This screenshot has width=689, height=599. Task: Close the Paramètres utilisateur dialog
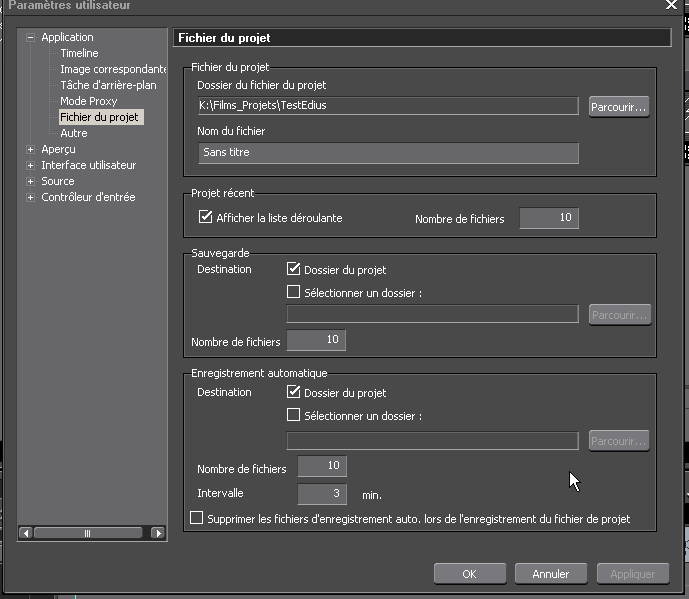(671, 6)
